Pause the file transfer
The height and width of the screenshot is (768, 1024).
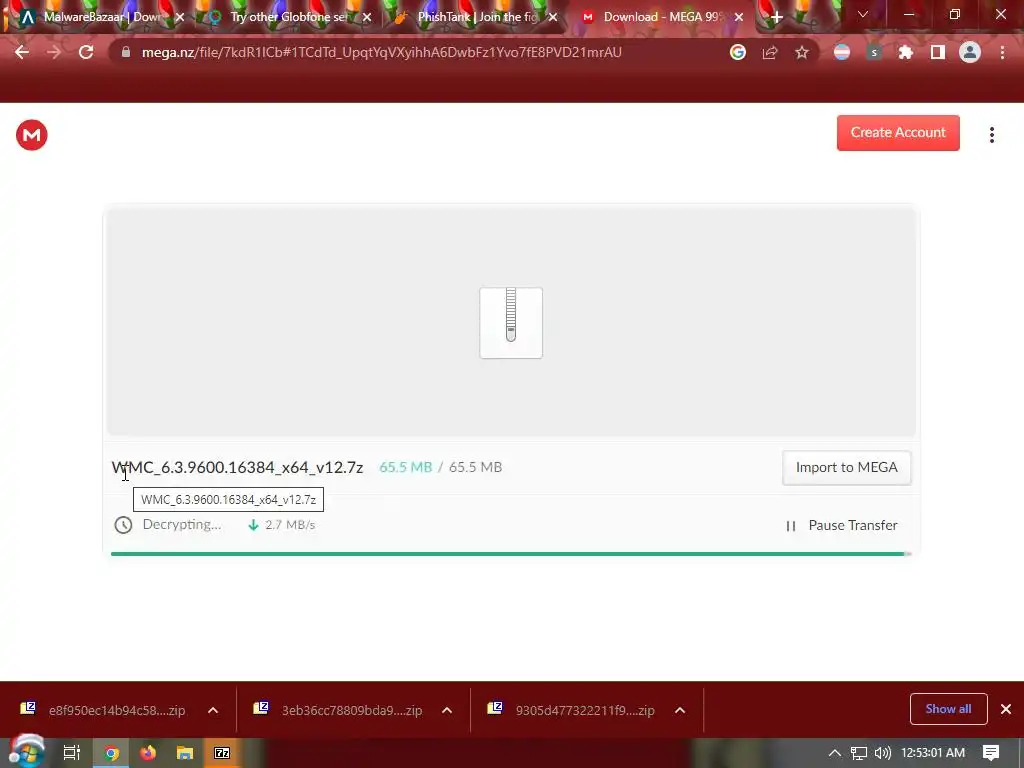tap(842, 525)
